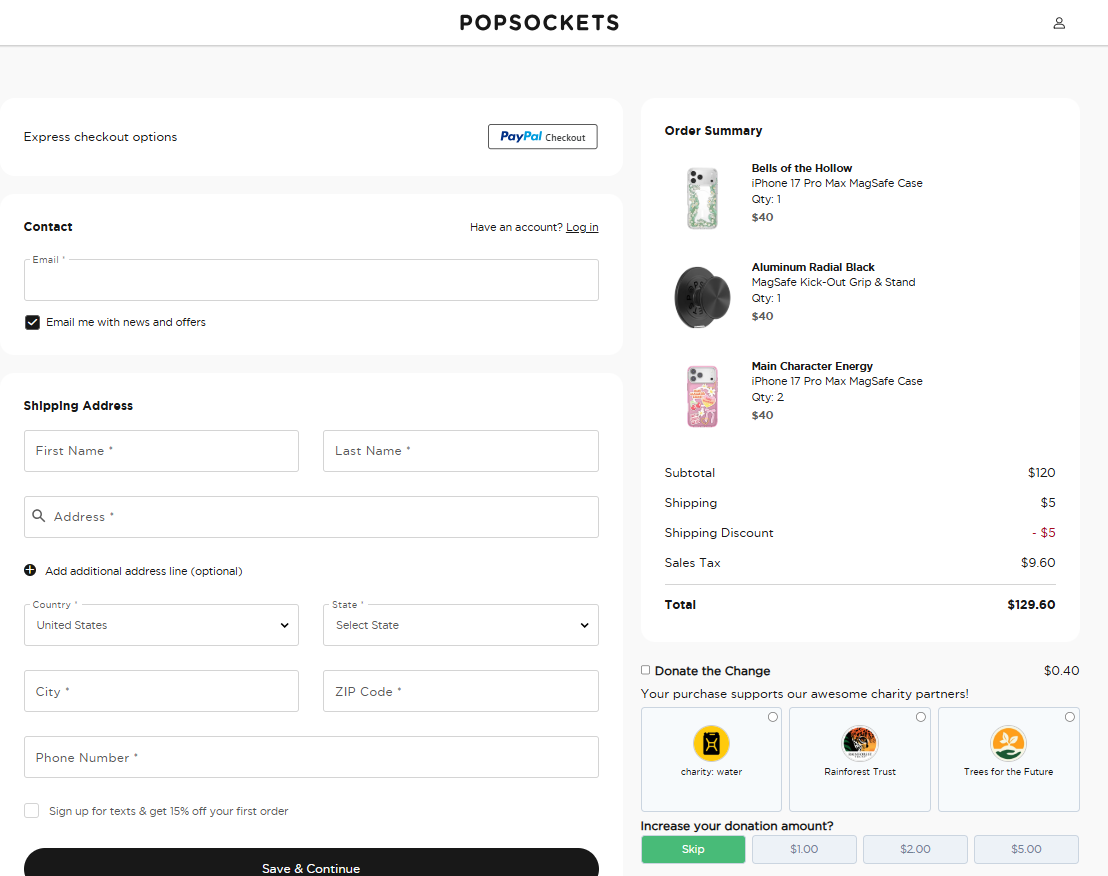Click the plus icon next to additional address line
The width and height of the screenshot is (1108, 876).
pos(28,570)
